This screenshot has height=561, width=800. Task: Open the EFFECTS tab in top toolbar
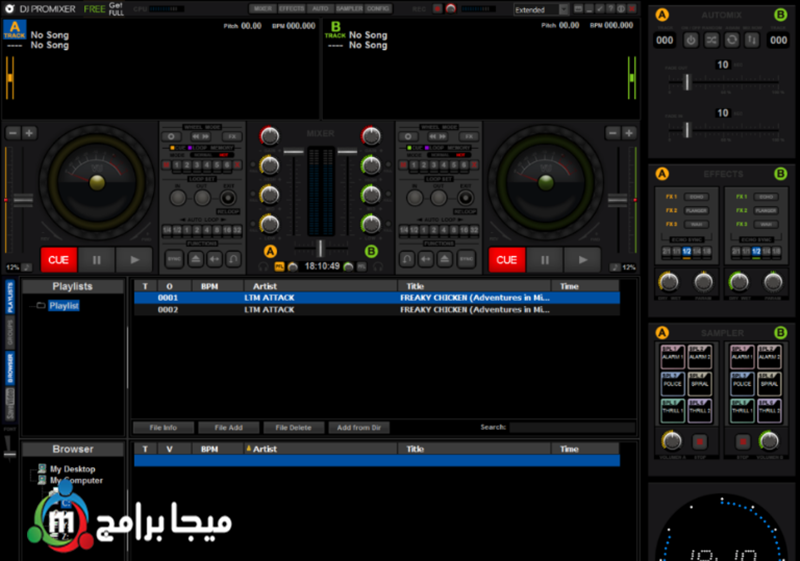(x=291, y=9)
